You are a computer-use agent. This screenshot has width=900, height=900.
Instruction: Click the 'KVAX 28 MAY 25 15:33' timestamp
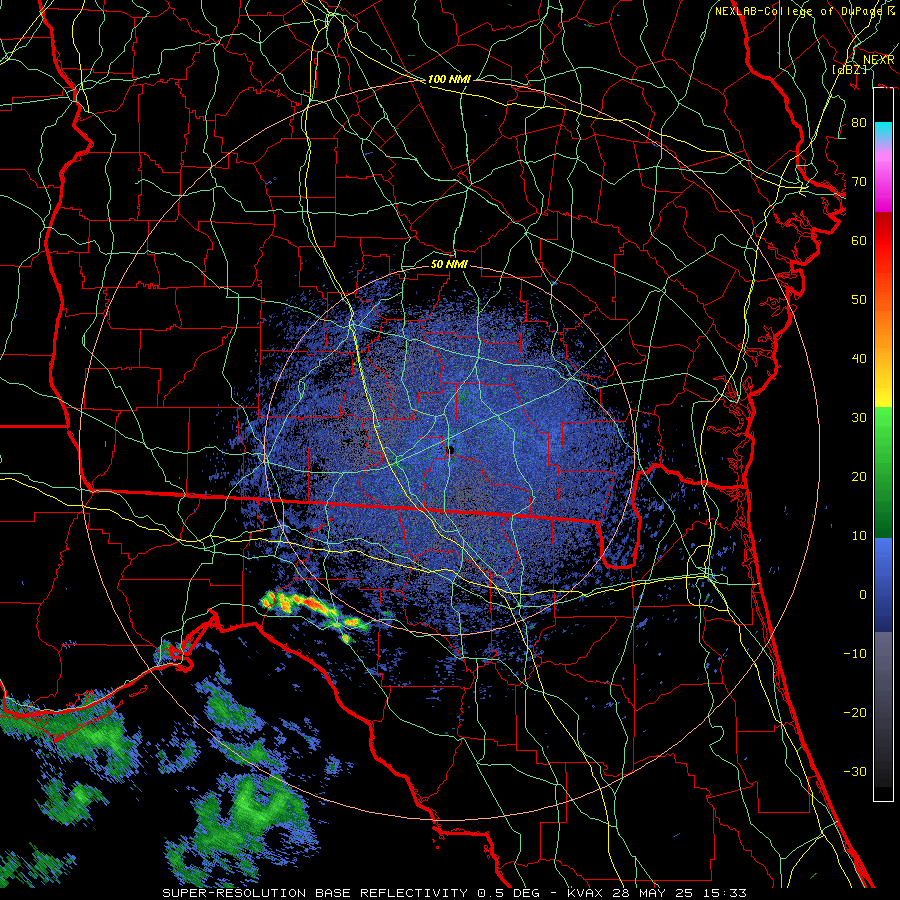click(657, 893)
